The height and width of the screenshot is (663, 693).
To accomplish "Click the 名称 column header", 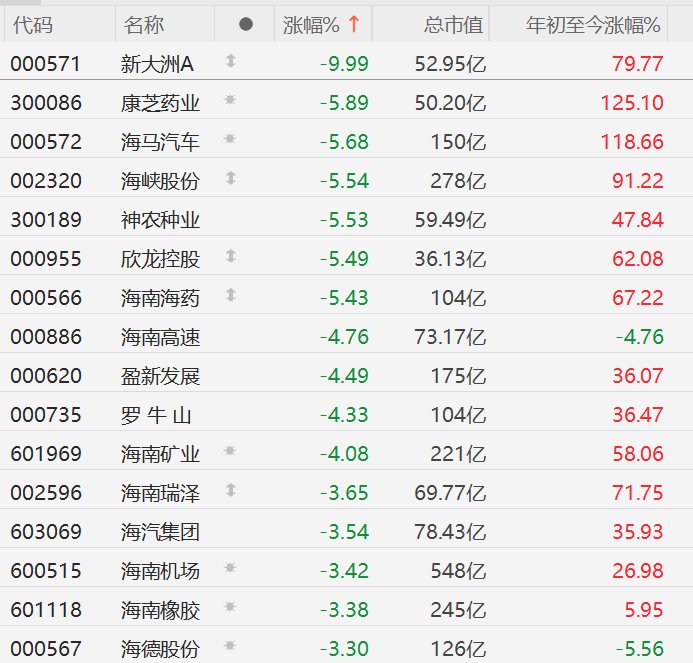I will click(x=145, y=25).
